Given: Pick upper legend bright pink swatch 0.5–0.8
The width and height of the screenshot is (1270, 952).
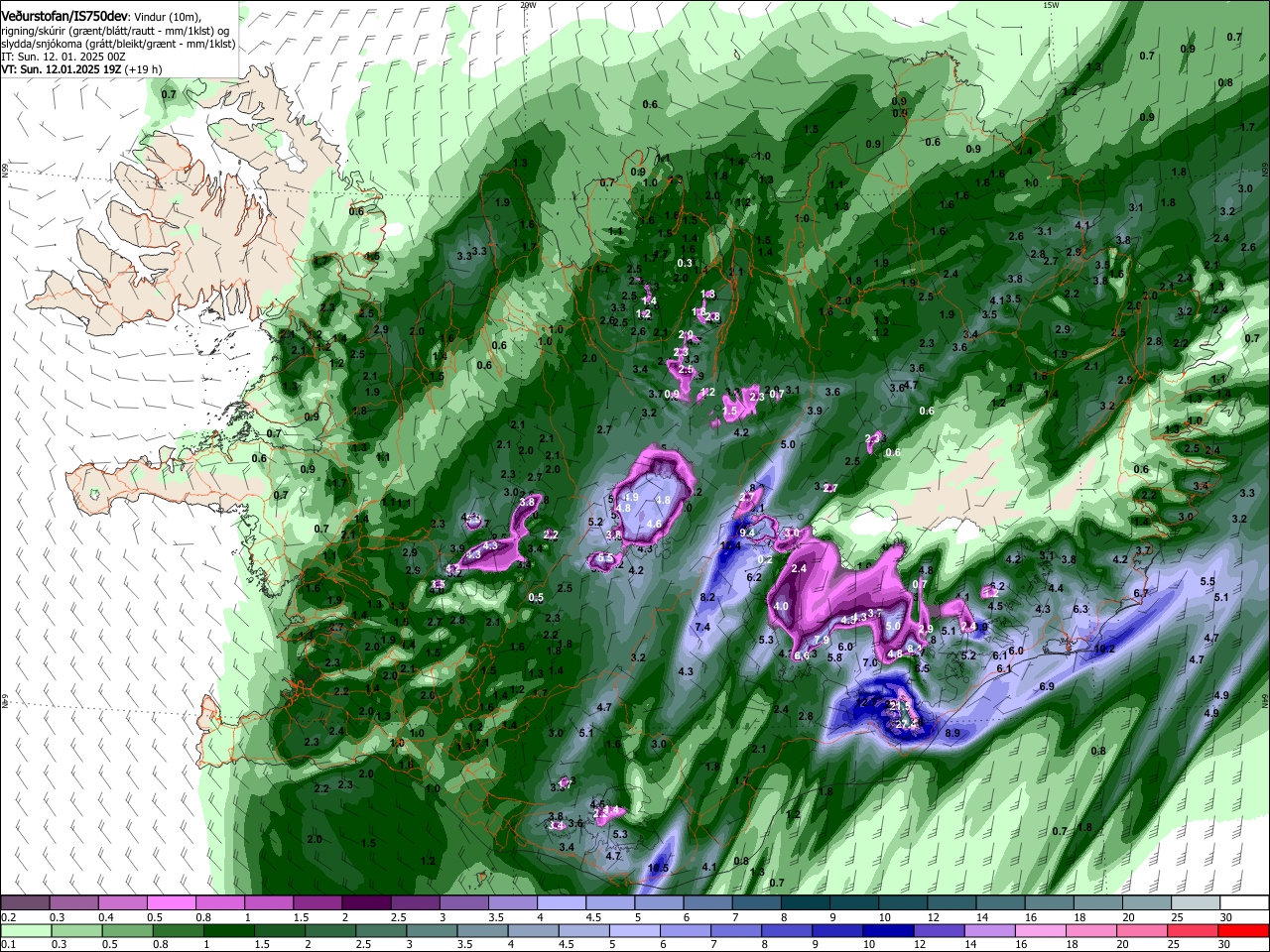Looking at the screenshot, I should point(171,903).
